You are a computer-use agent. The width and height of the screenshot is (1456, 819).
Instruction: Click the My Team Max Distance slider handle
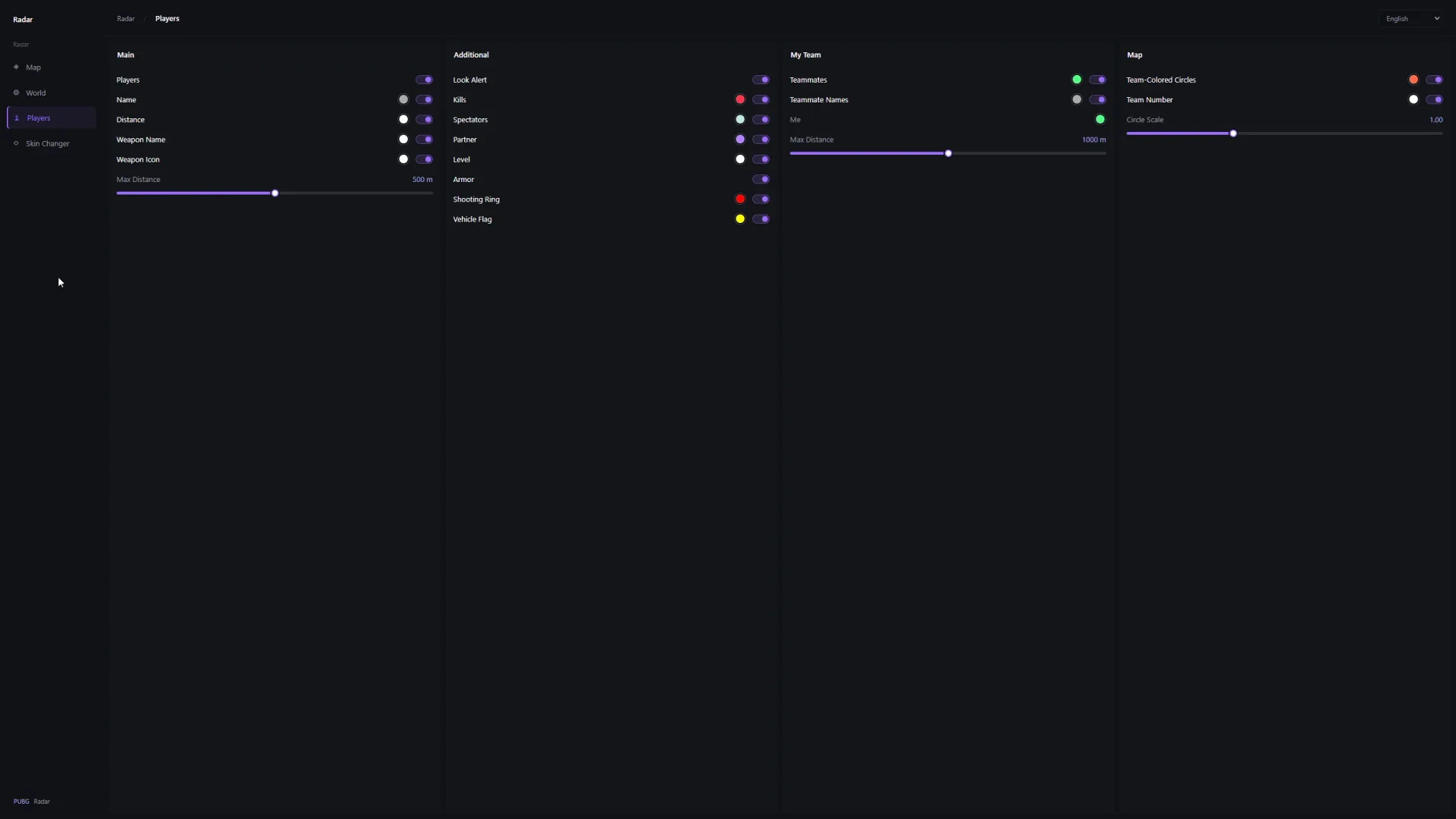point(949,154)
